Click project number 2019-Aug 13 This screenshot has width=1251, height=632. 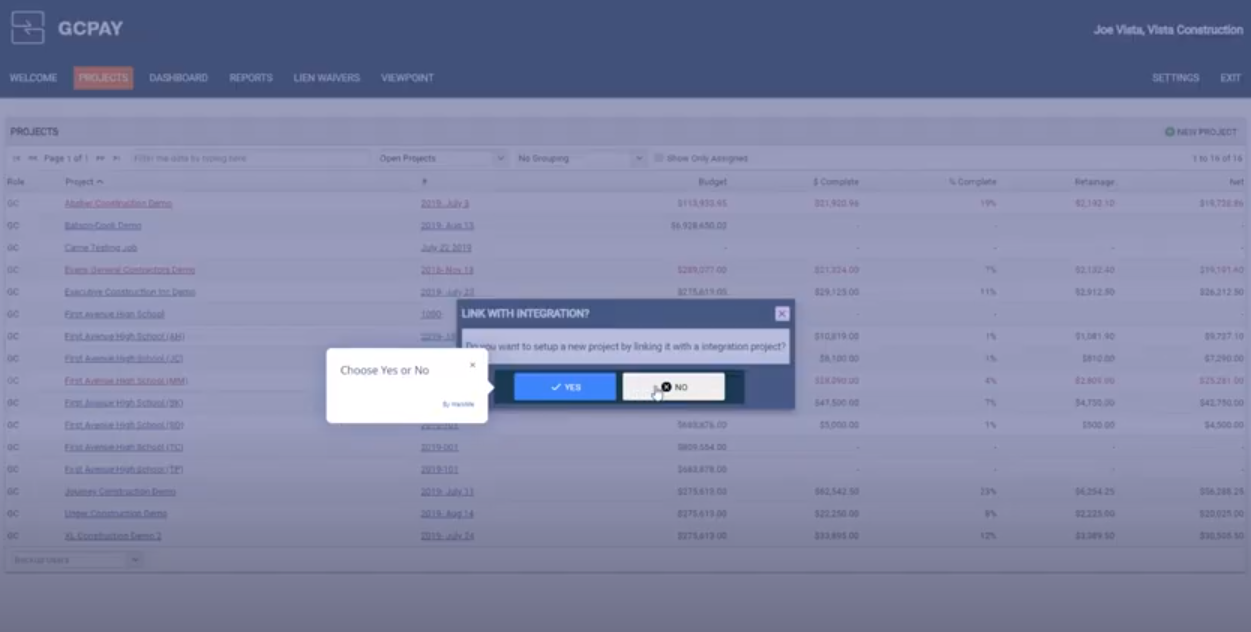click(447, 226)
